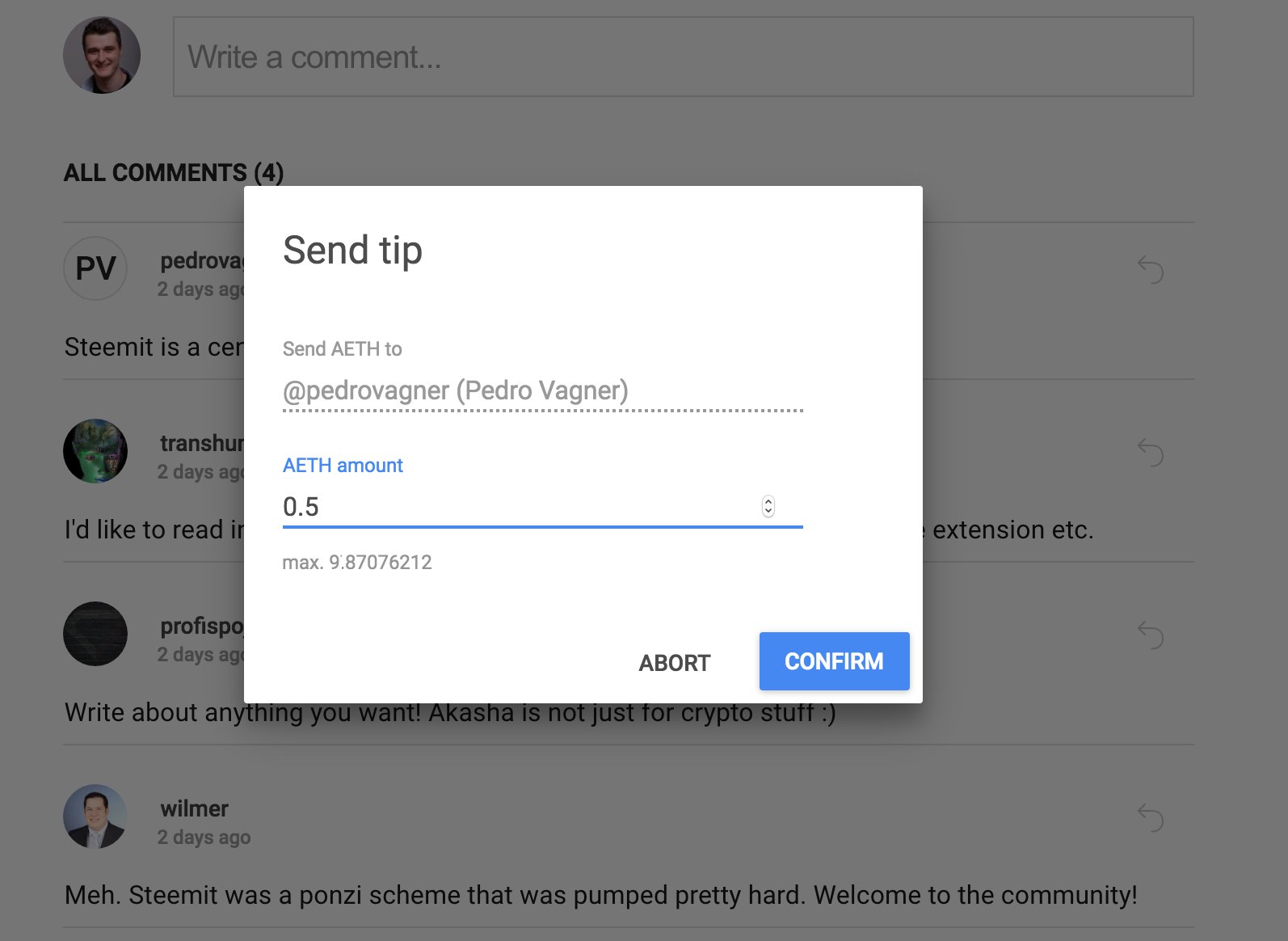Open your profile avatar beside comment box

tap(102, 55)
